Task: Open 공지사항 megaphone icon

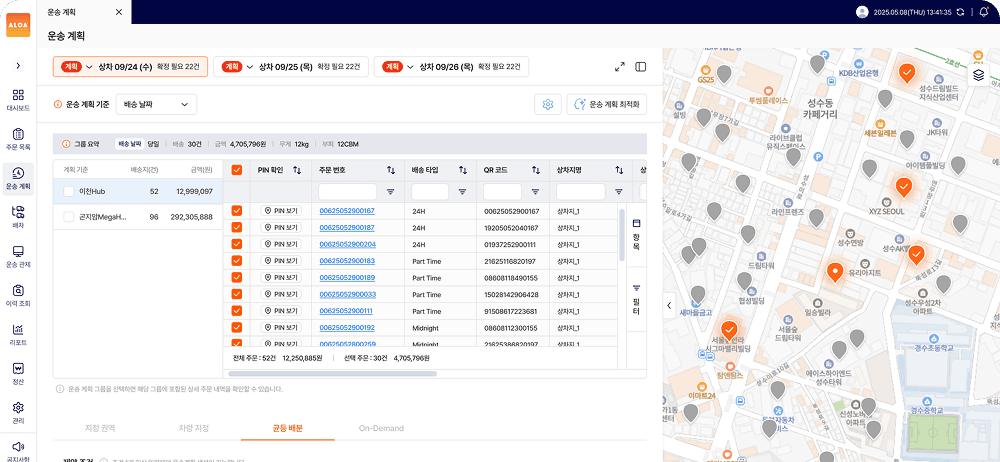Action: pos(18,451)
